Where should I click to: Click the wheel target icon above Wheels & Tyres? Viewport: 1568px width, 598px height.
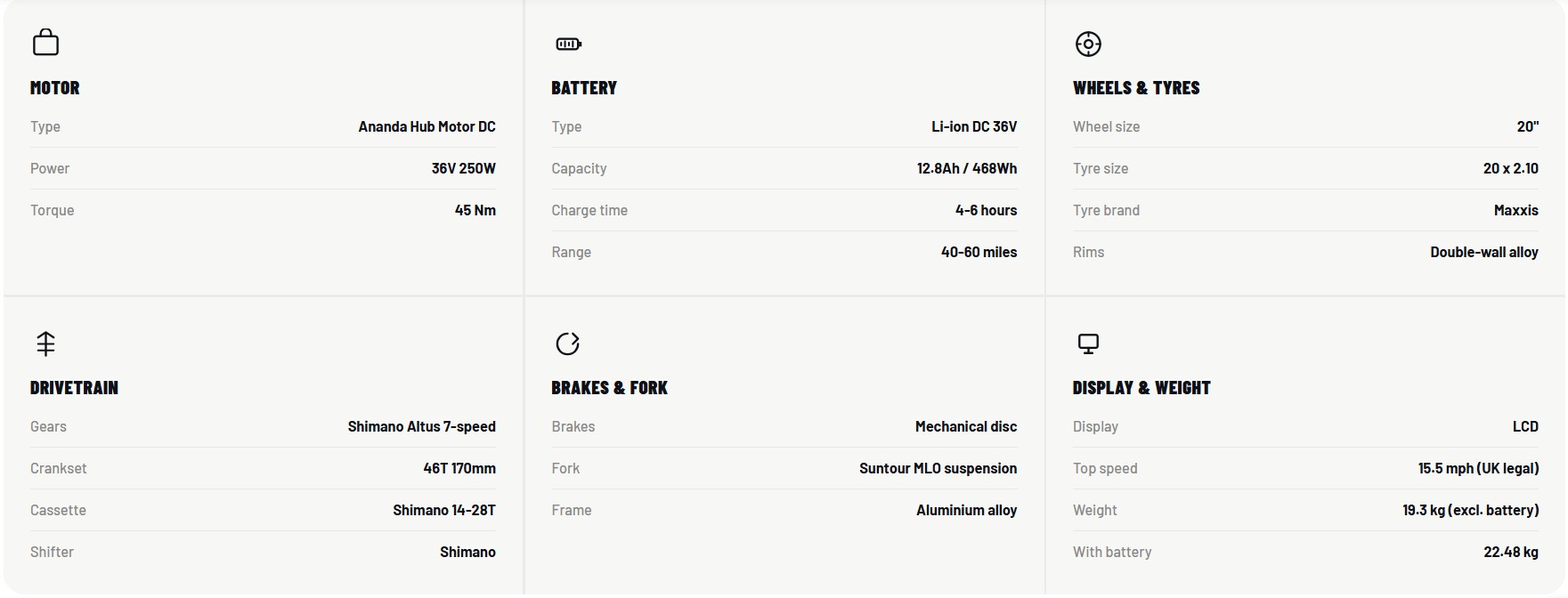[x=1088, y=44]
